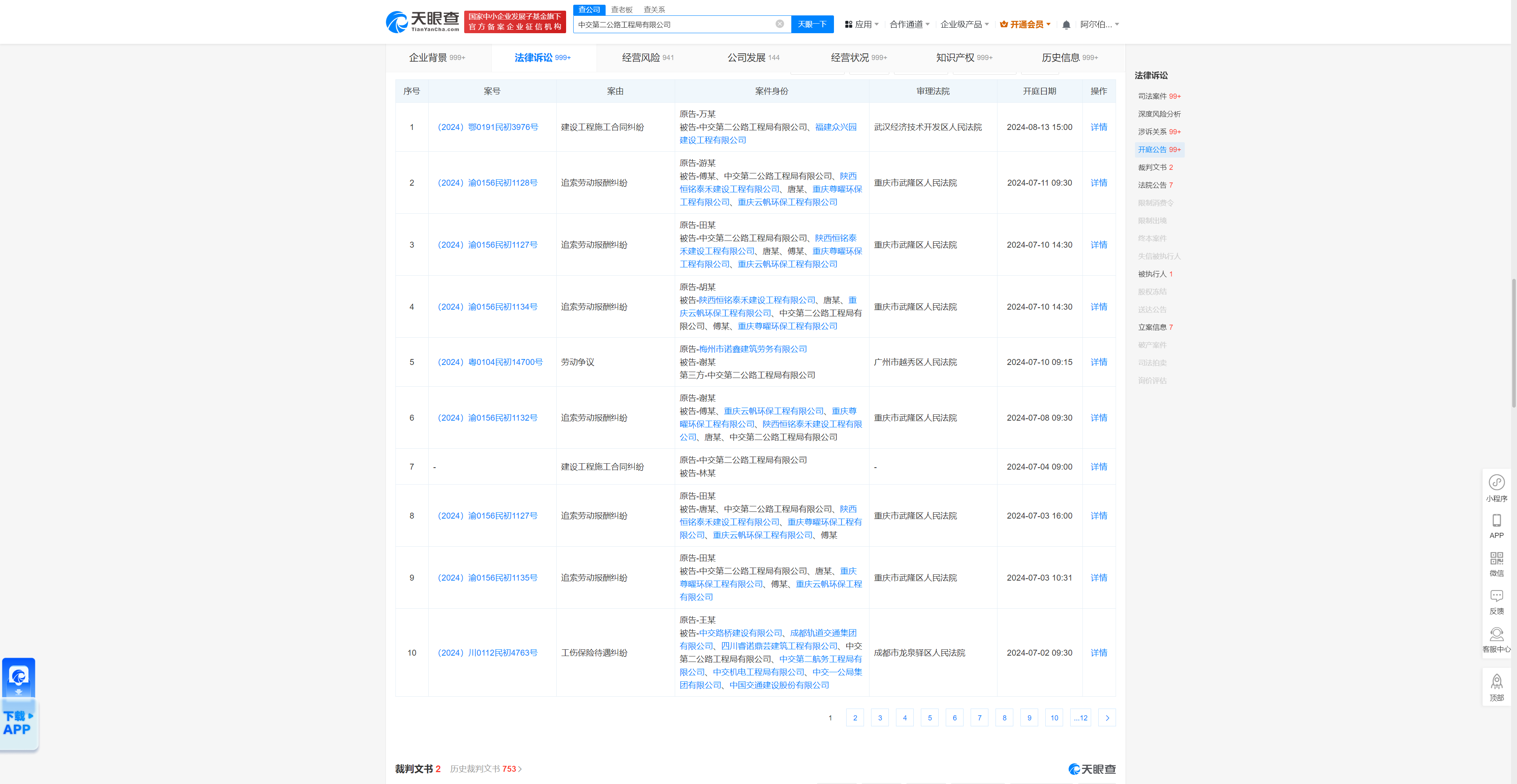Switch to 知识产权 tab

964,58
